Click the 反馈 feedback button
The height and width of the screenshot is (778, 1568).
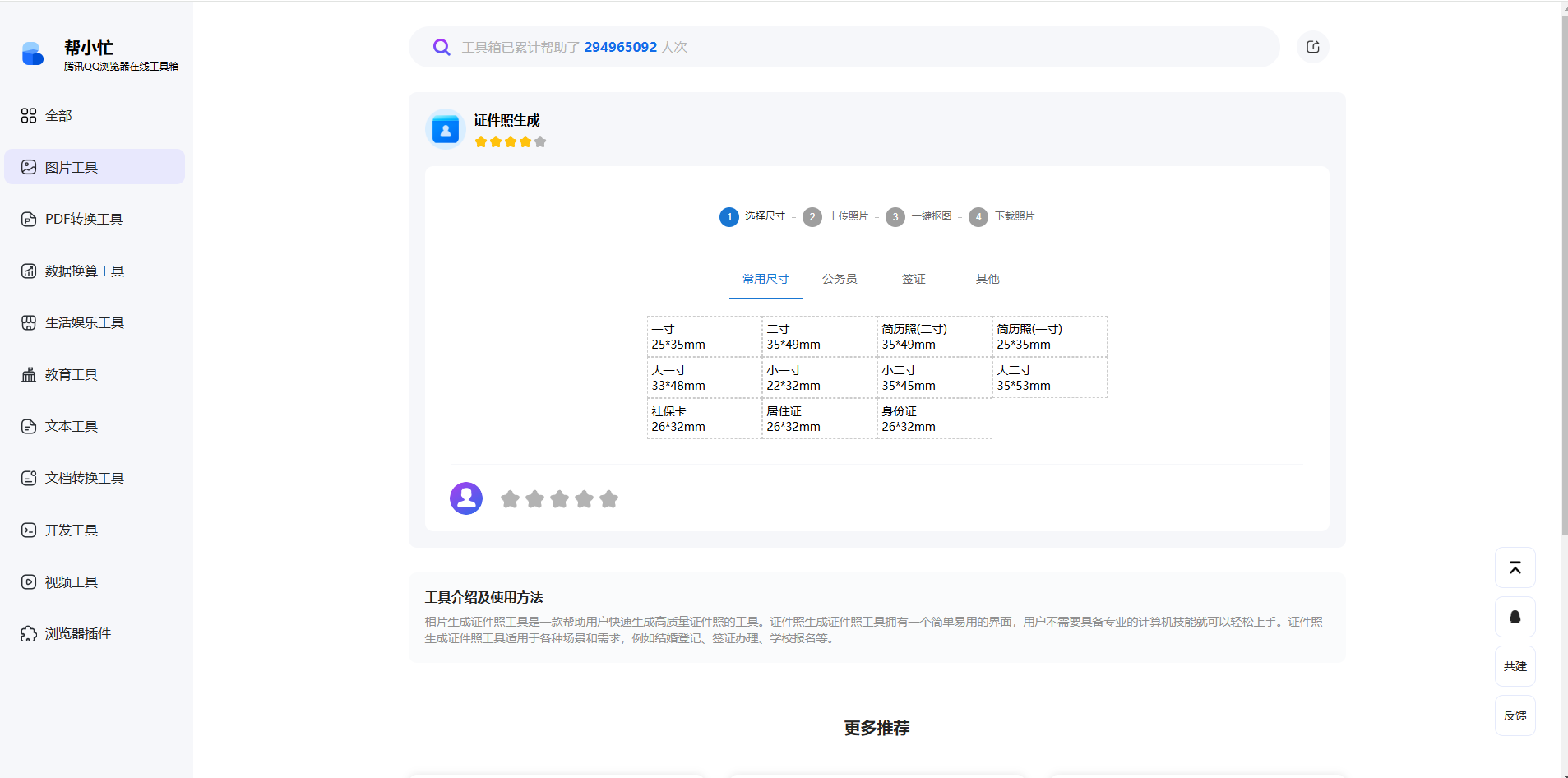[x=1515, y=715]
